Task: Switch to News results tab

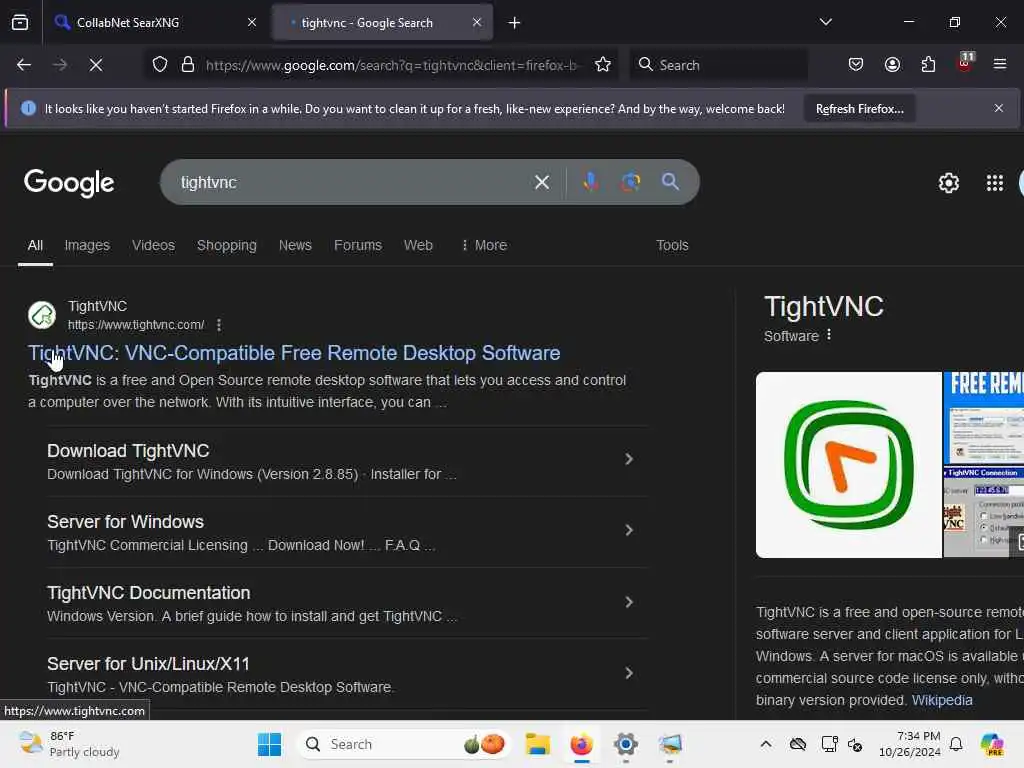Action: [295, 246]
